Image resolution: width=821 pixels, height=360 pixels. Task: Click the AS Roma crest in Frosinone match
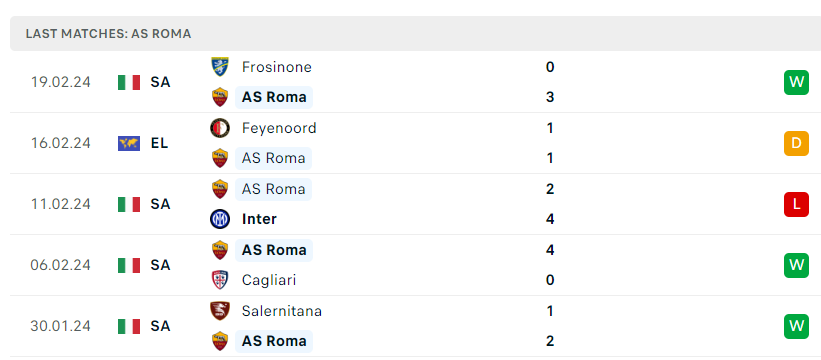click(x=219, y=97)
